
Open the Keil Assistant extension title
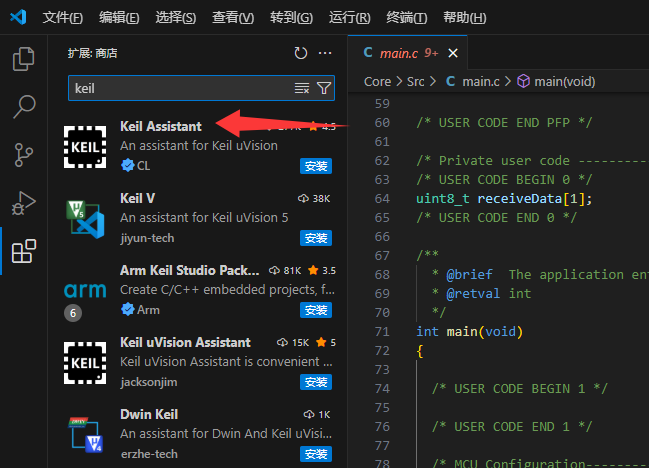[161, 126]
